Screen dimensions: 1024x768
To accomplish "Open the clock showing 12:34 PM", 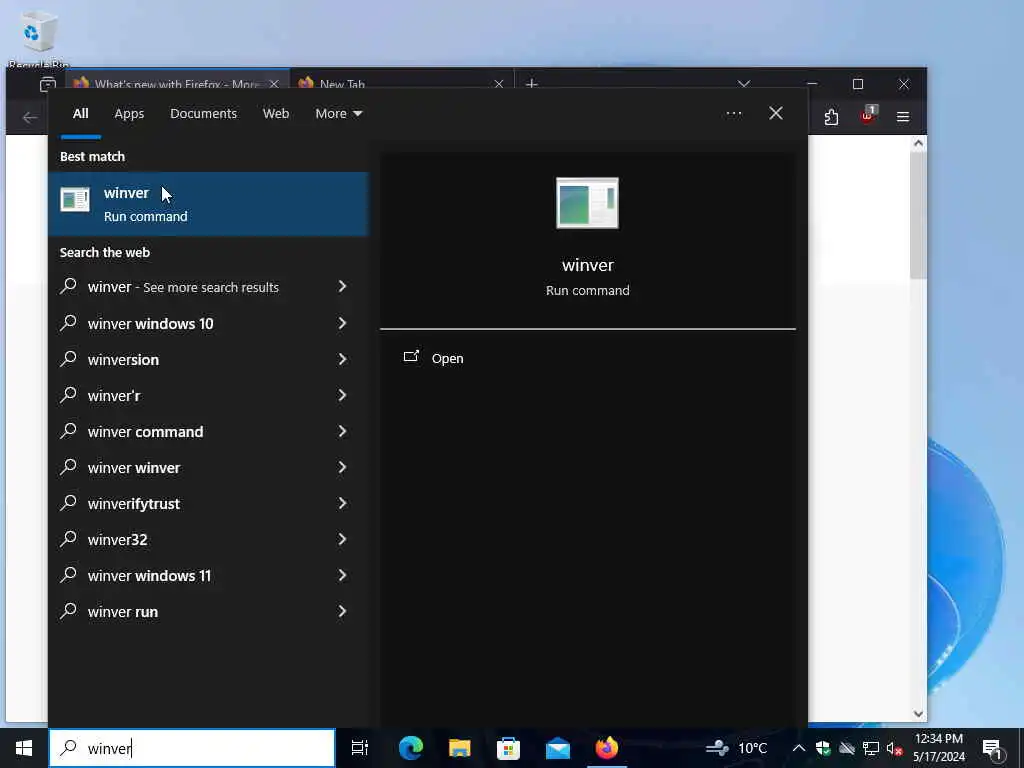I will (939, 748).
